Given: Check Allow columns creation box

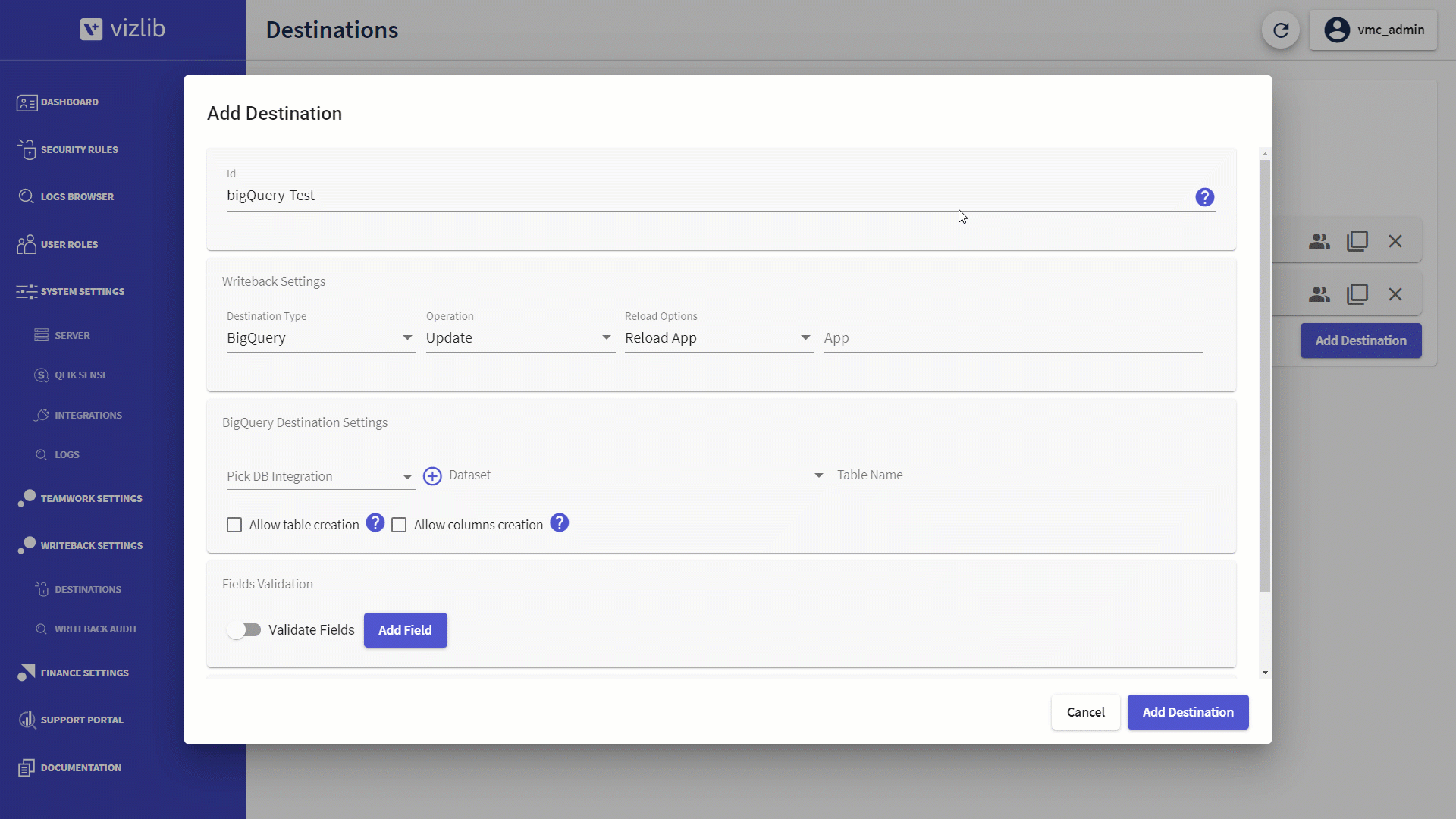Looking at the screenshot, I should pos(399,525).
